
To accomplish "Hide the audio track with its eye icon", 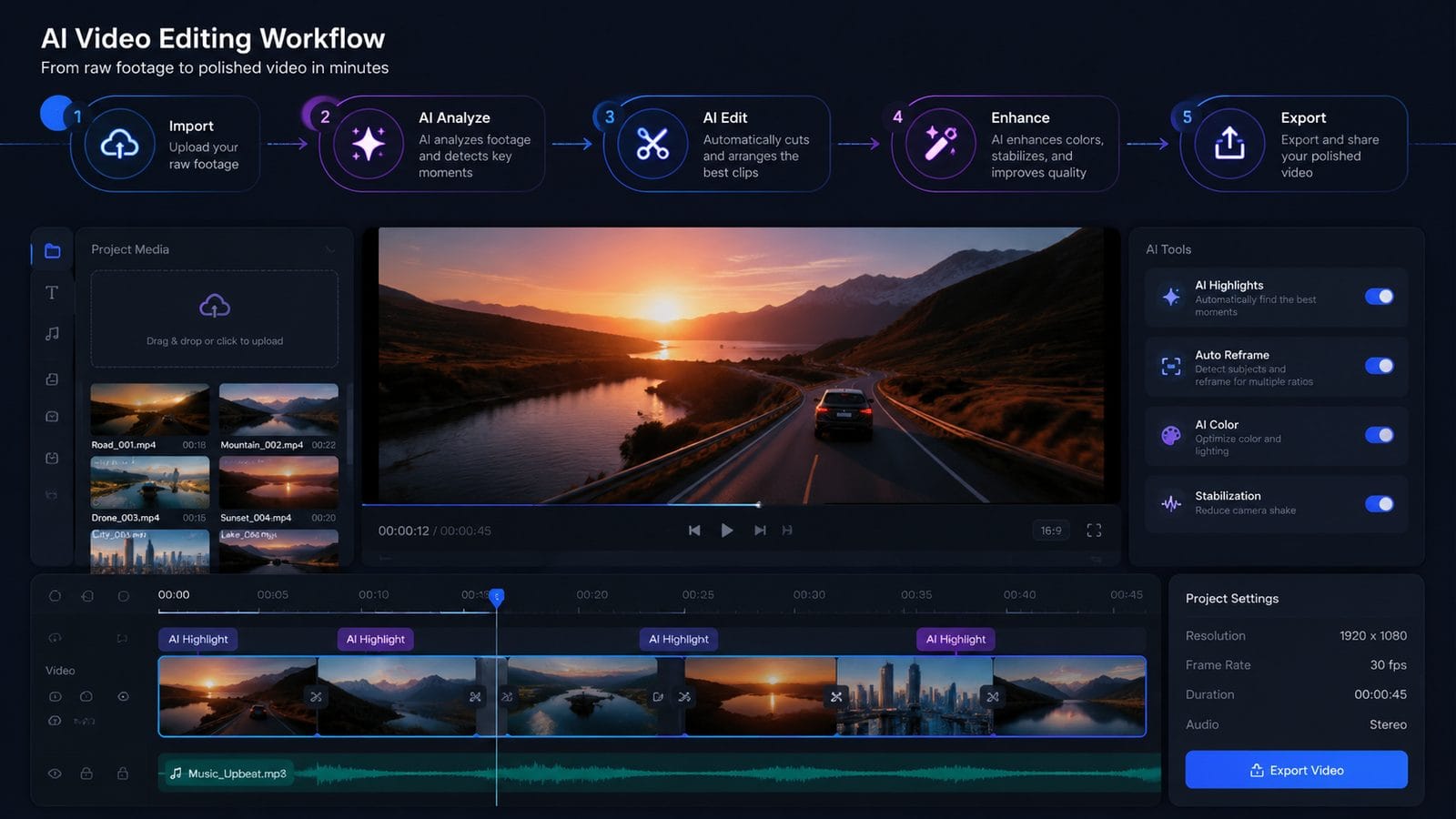I will (x=55, y=773).
